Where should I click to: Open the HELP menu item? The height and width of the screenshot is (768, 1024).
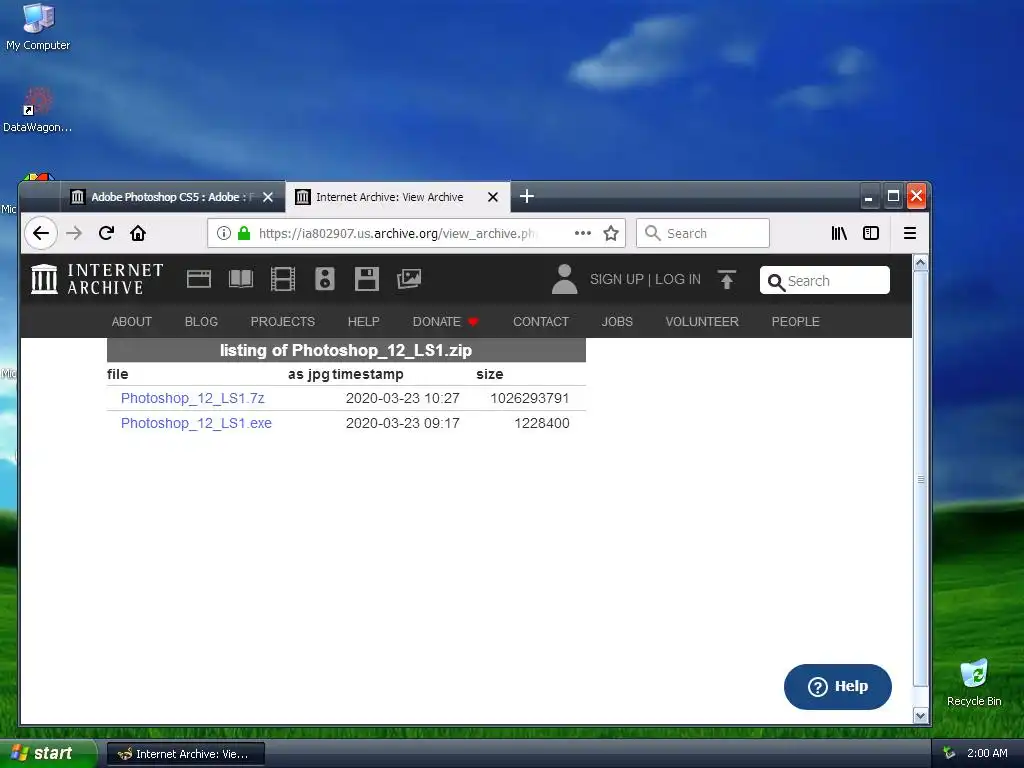coord(364,321)
